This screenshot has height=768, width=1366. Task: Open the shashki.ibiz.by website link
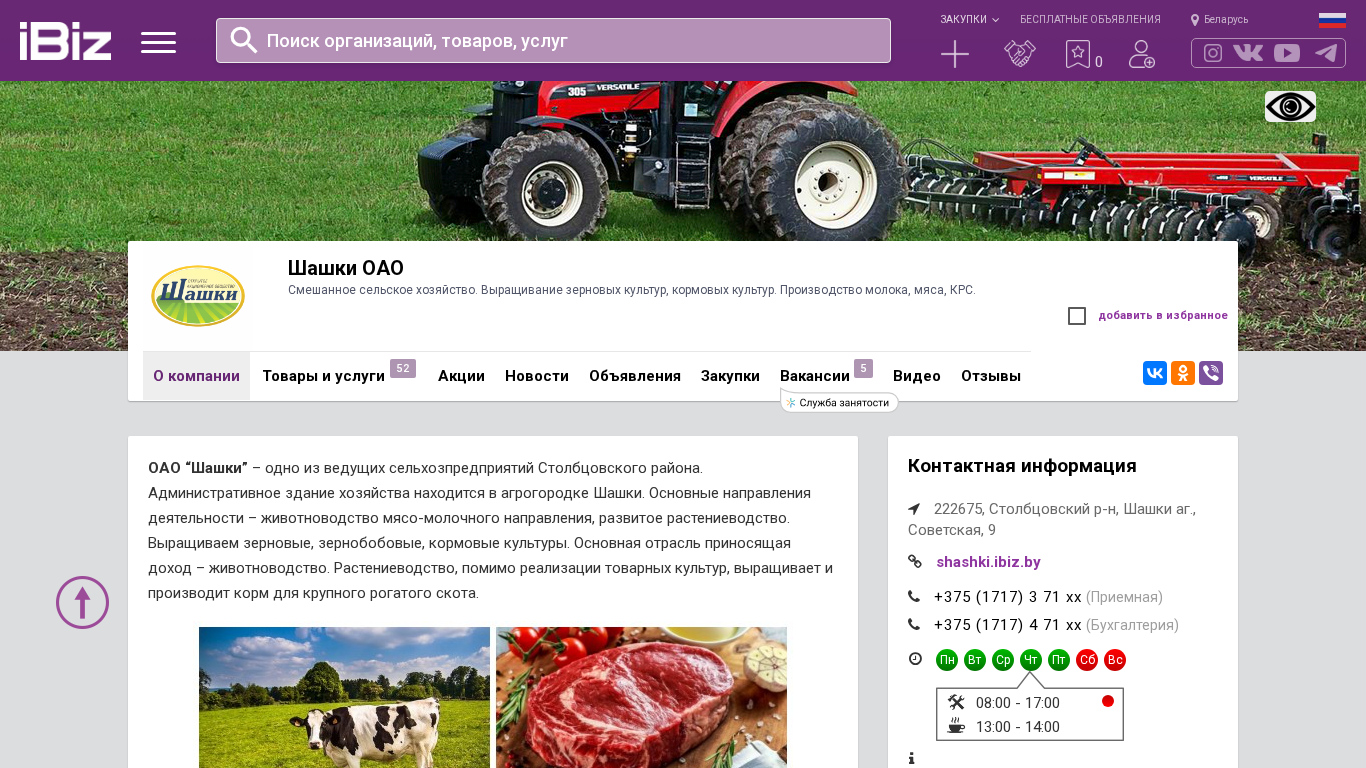(988, 562)
